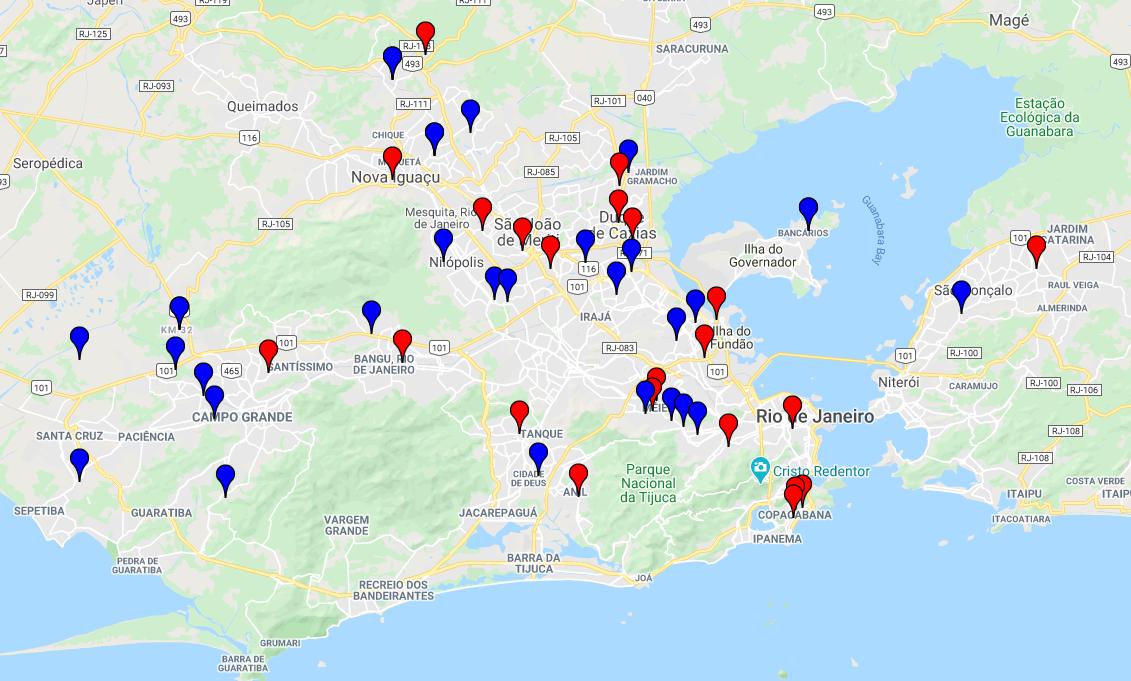The width and height of the screenshot is (1131, 681).
Task: Click the Cristo Redentor landmark label
Action: click(x=822, y=471)
